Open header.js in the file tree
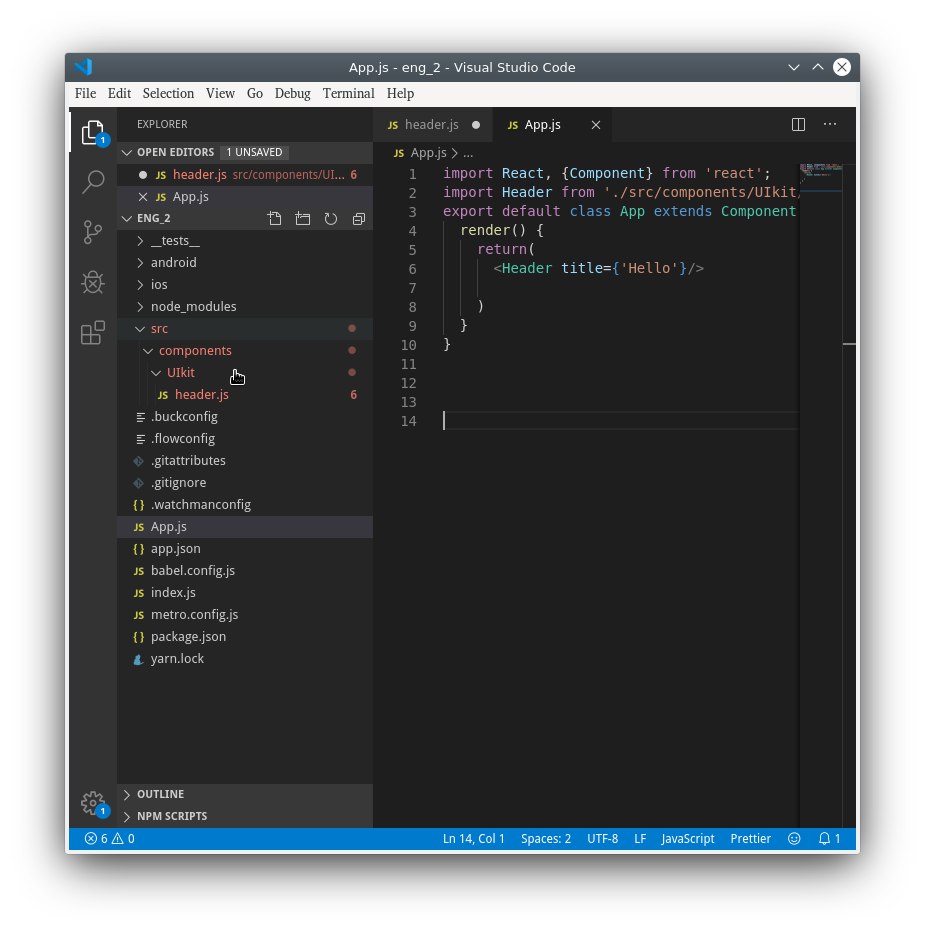This screenshot has height=931, width=925. [x=245, y=394]
